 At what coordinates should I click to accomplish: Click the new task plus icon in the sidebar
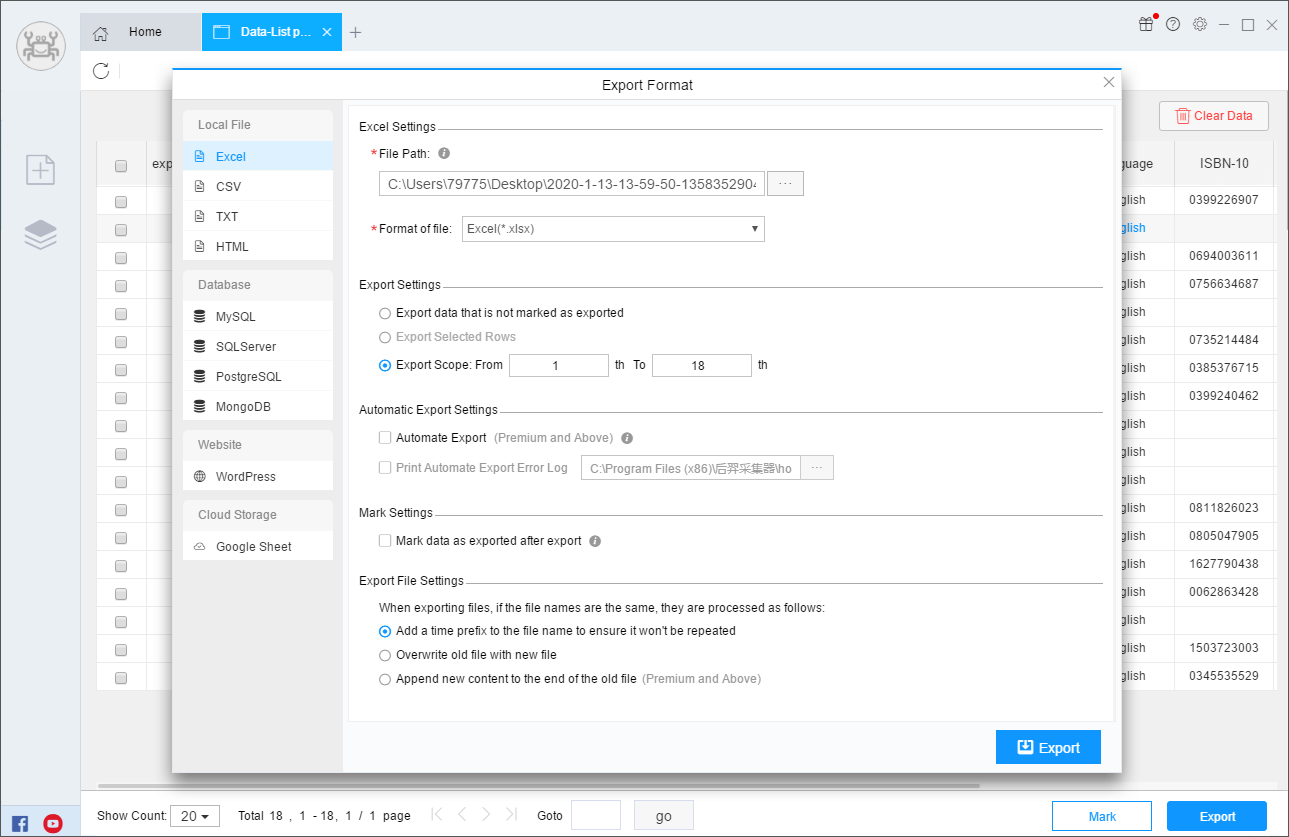[x=40, y=170]
